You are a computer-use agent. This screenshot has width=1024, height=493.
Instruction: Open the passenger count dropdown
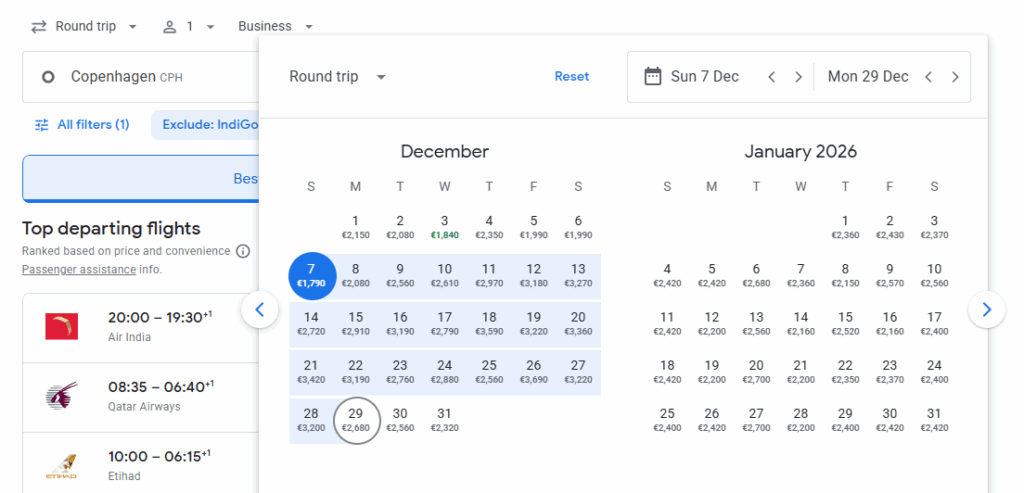pos(189,27)
